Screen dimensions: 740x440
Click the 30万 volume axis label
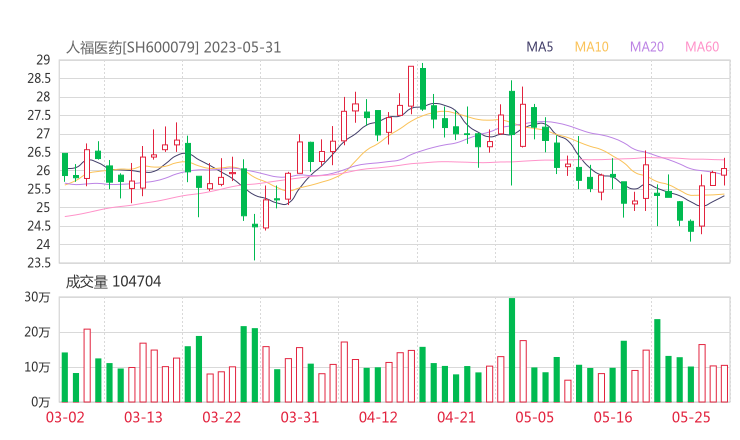[x=38, y=298]
